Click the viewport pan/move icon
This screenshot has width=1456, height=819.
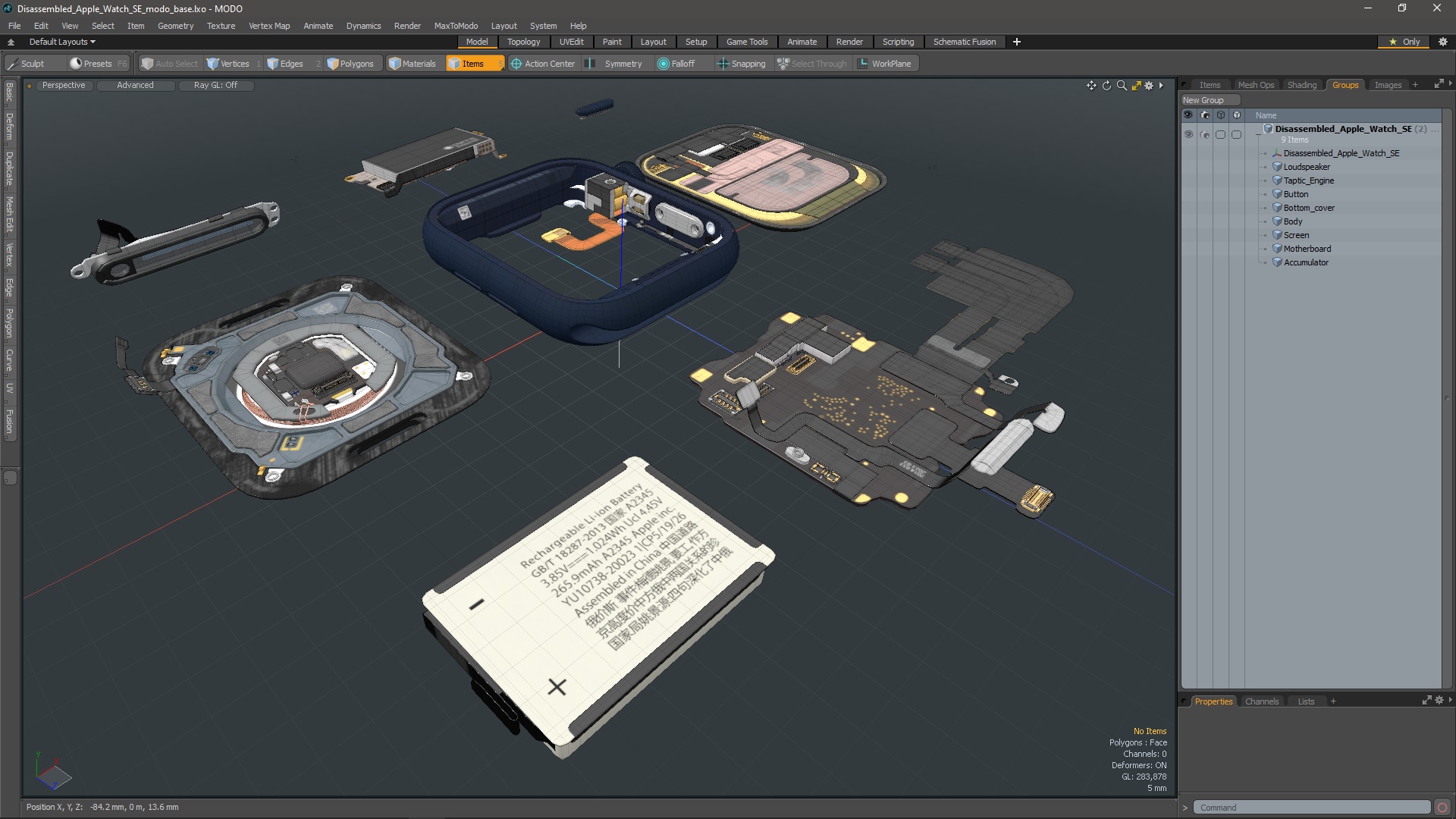coord(1091,86)
